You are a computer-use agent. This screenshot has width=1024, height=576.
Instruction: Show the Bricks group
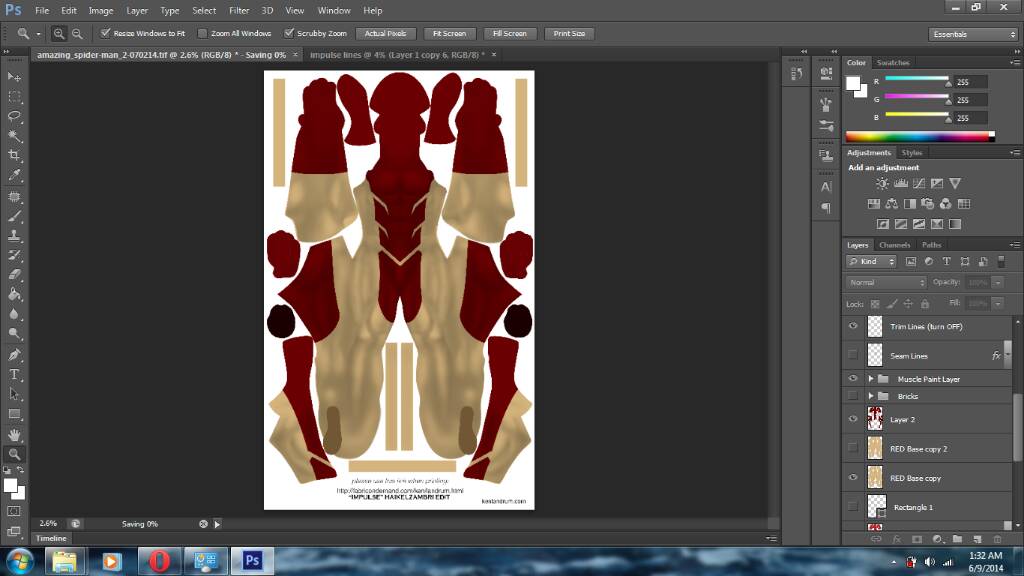[x=853, y=396]
